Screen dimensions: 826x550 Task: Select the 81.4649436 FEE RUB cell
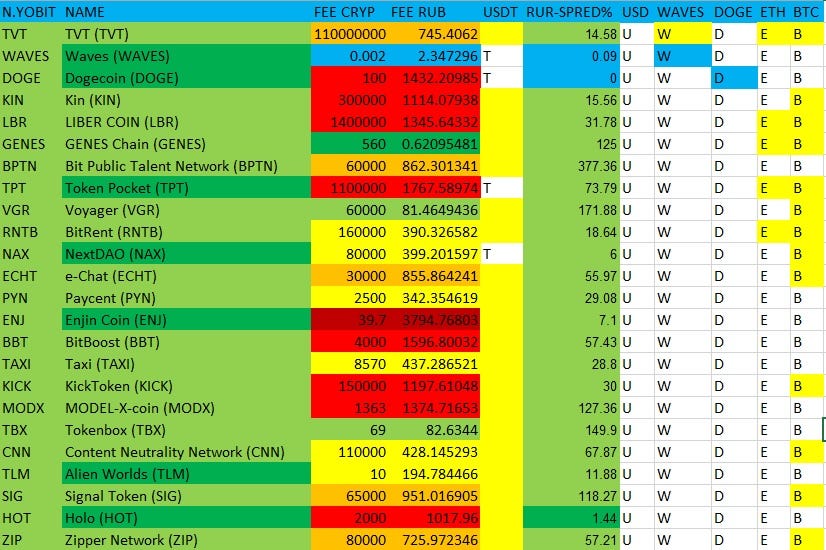tap(434, 210)
